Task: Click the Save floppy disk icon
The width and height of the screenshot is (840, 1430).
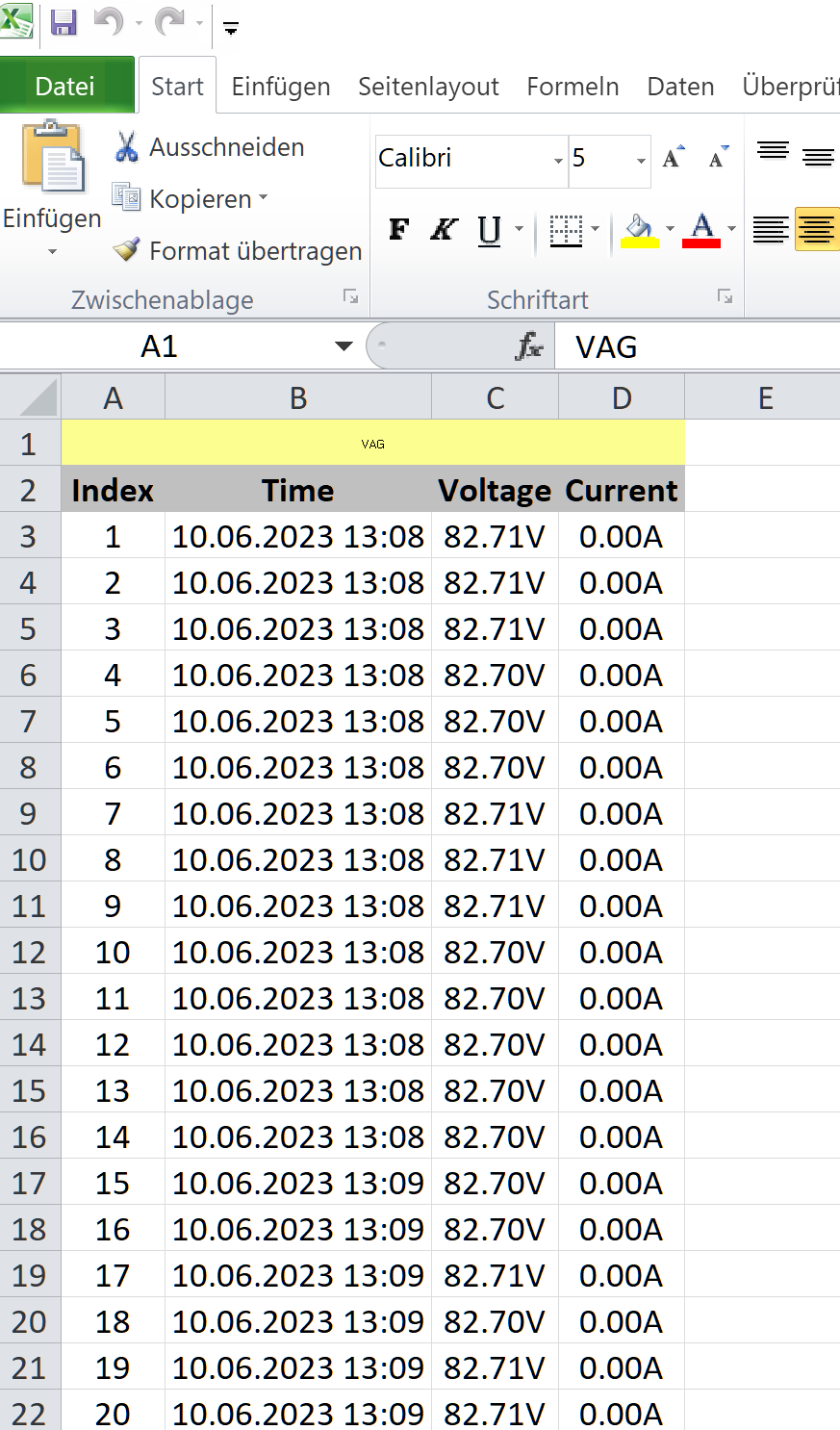Action: (x=64, y=22)
